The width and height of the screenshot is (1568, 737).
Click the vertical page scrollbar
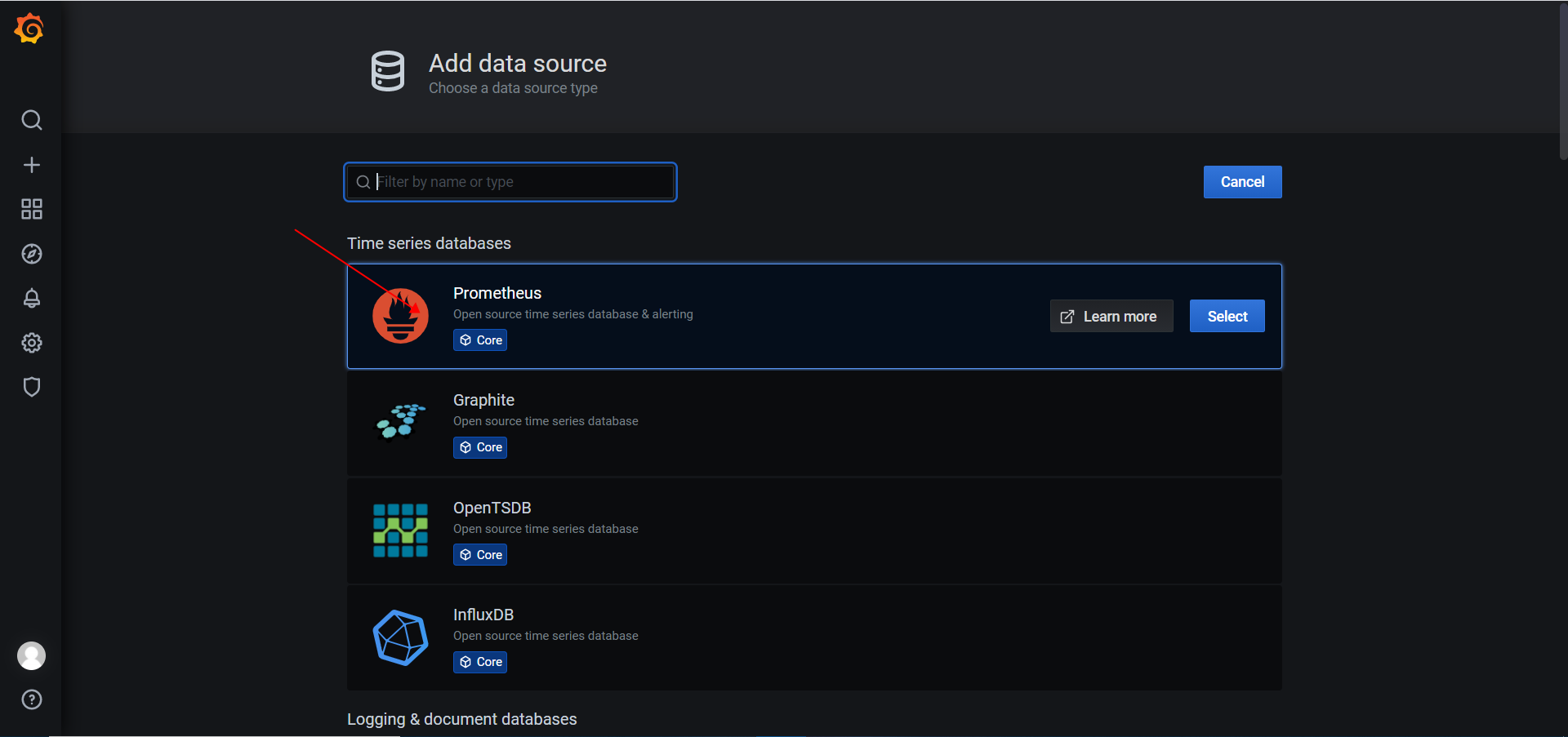[x=1563, y=82]
